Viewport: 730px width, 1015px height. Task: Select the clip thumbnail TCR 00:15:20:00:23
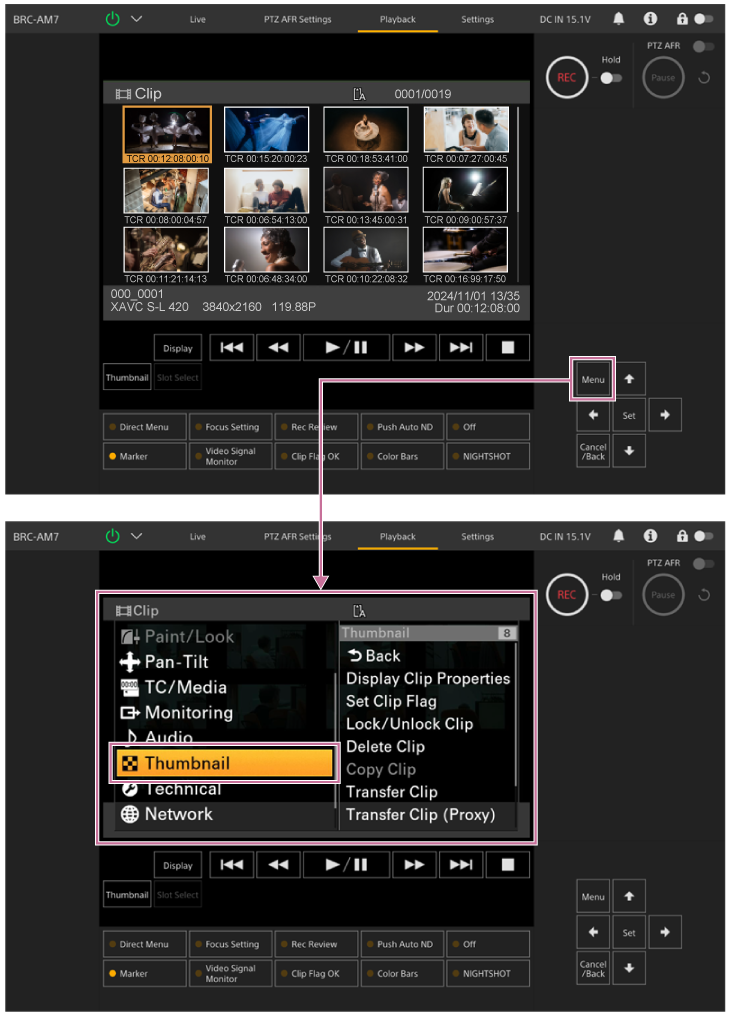point(266,130)
